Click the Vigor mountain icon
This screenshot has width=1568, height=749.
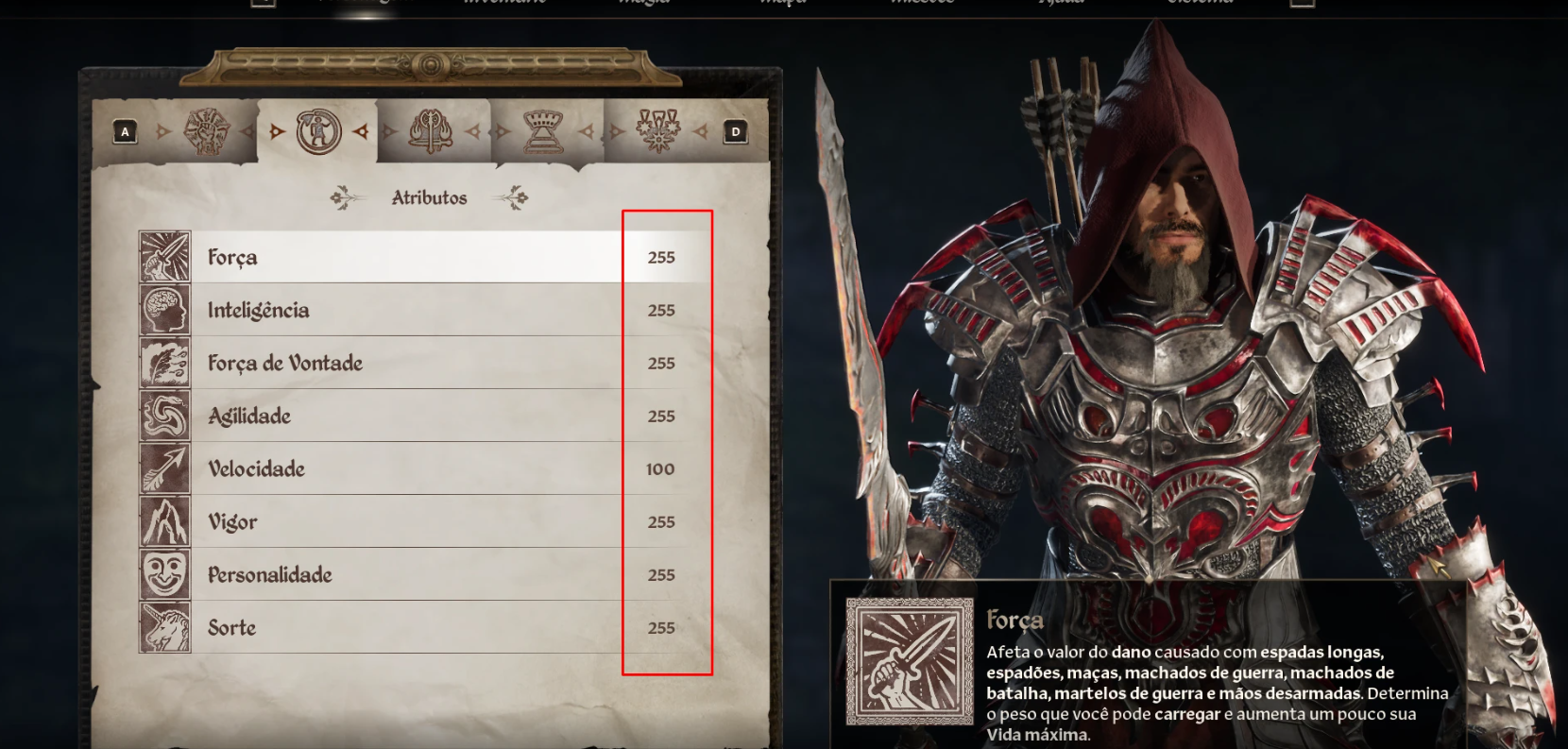165,521
